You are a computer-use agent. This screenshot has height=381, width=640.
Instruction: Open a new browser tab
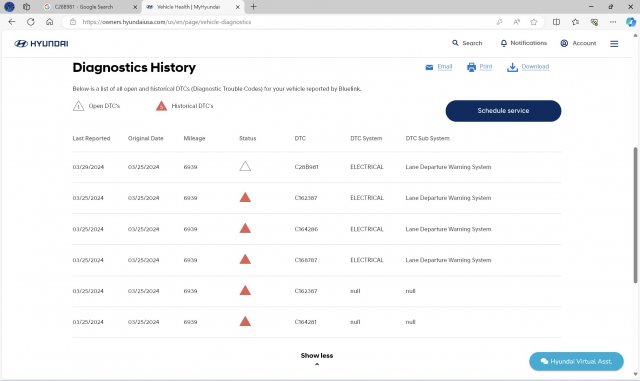(x=253, y=7)
